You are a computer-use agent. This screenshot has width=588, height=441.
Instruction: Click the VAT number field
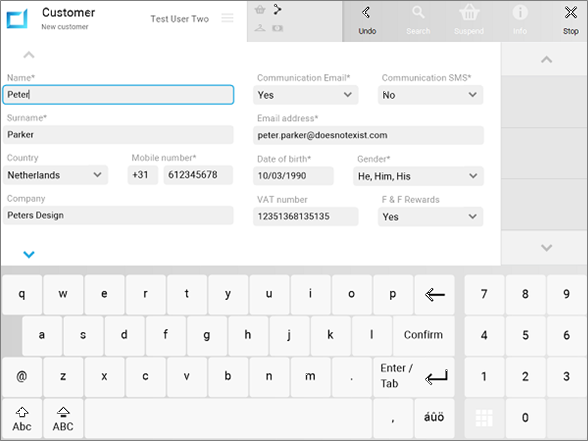pyautogui.click(x=306, y=216)
